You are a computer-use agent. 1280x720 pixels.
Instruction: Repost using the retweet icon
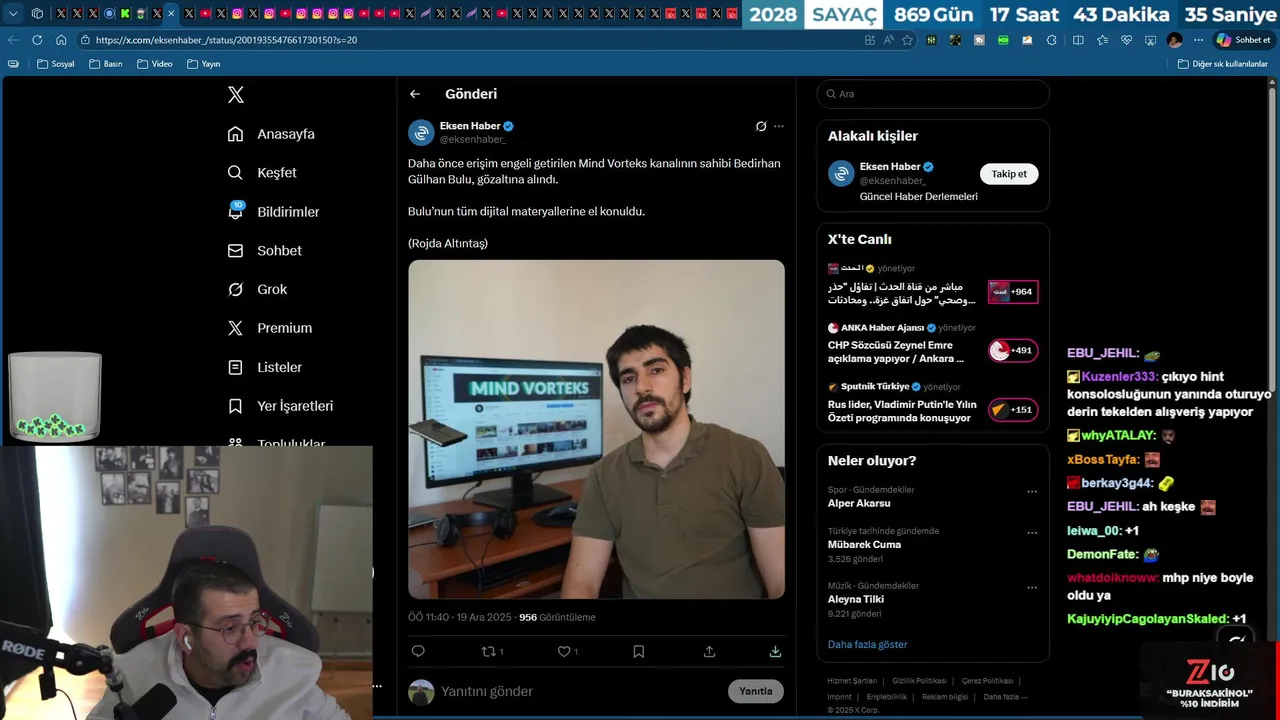489,651
